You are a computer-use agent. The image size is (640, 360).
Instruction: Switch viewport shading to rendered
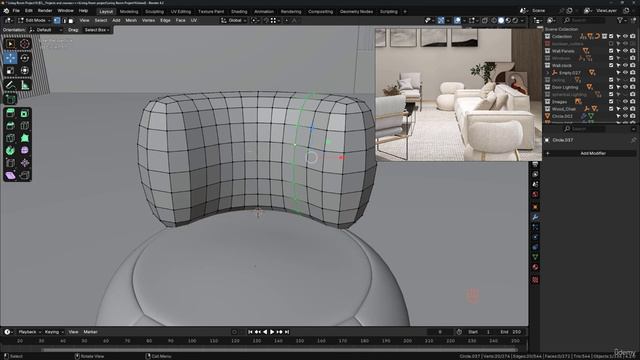[515, 20]
